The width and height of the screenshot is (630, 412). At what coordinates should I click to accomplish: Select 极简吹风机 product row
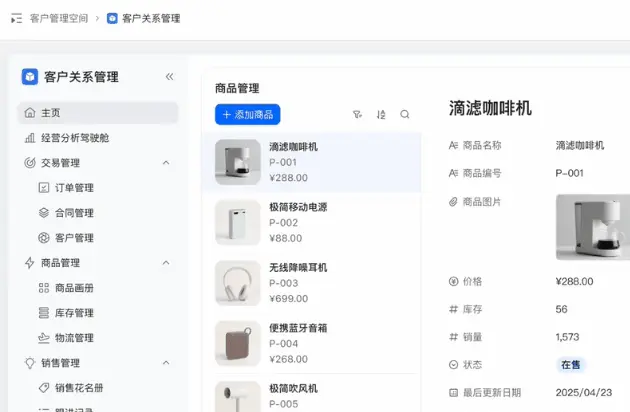312,393
